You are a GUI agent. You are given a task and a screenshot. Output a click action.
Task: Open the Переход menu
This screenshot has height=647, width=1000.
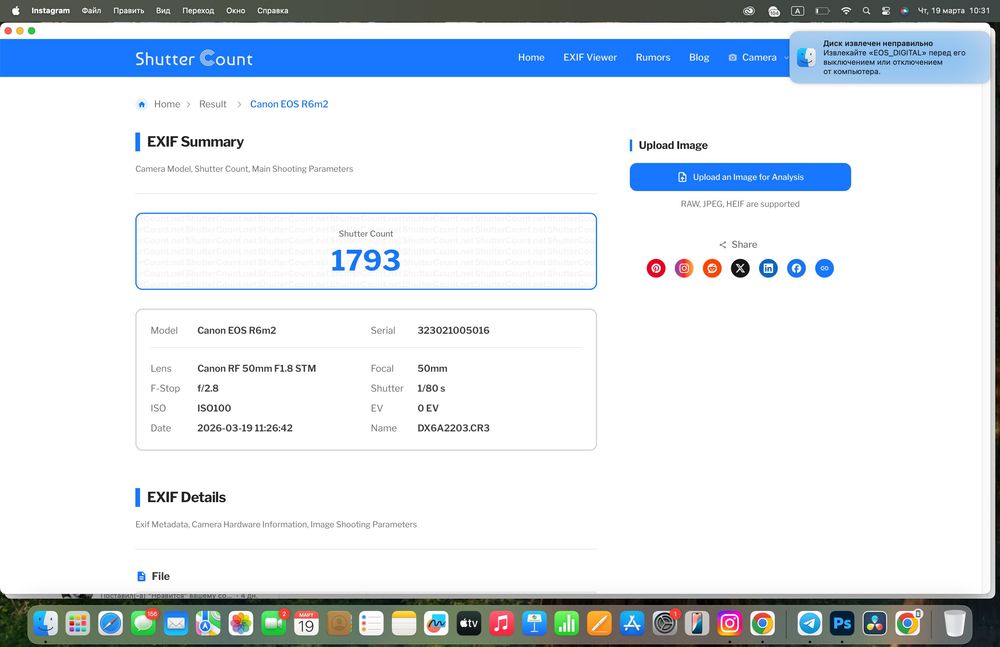(x=198, y=11)
